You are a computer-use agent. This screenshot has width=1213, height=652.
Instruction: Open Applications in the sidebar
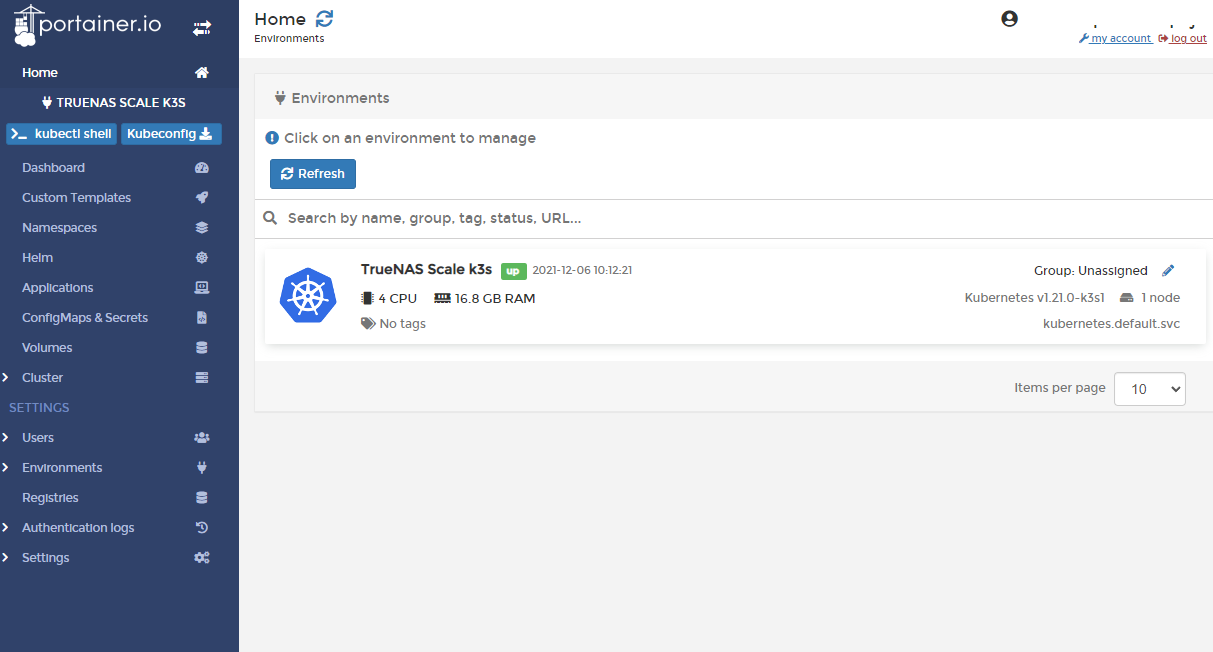pos(57,288)
